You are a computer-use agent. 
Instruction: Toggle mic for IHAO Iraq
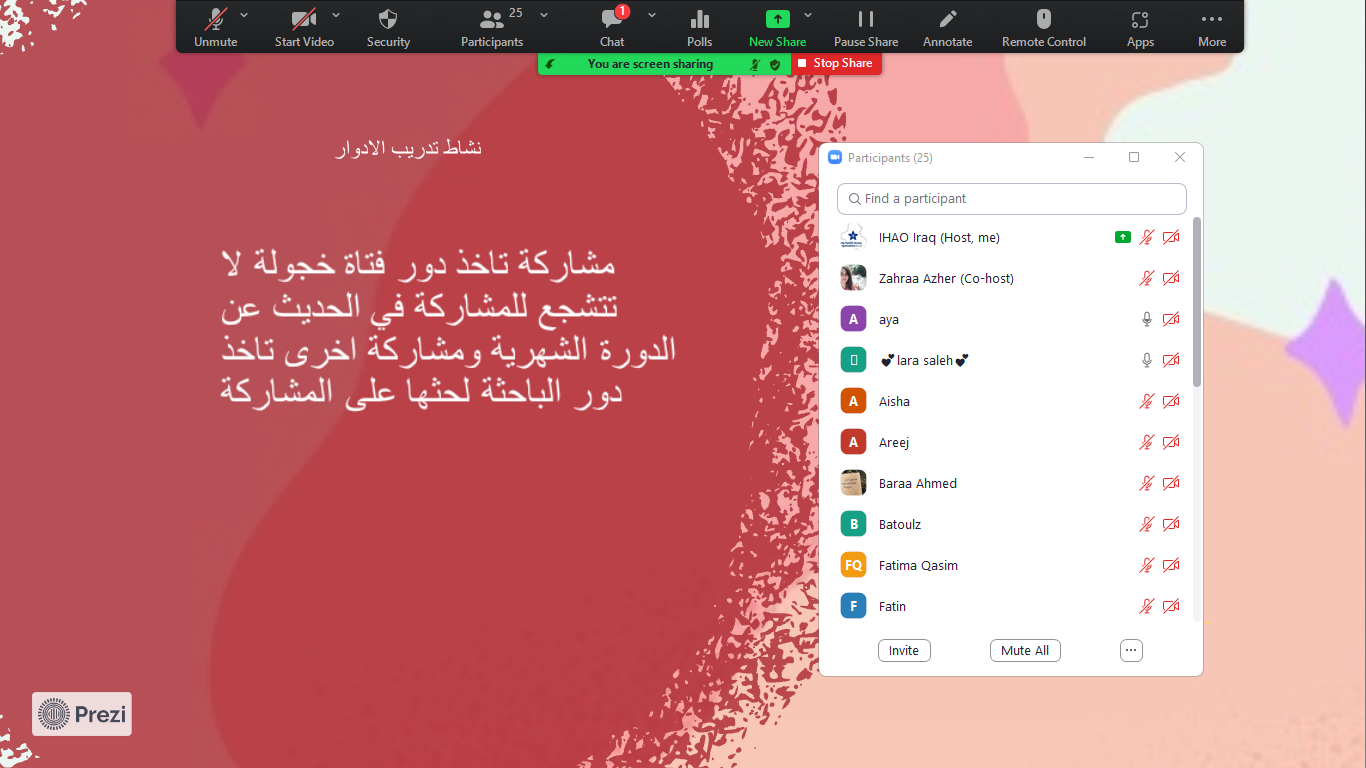click(1147, 237)
